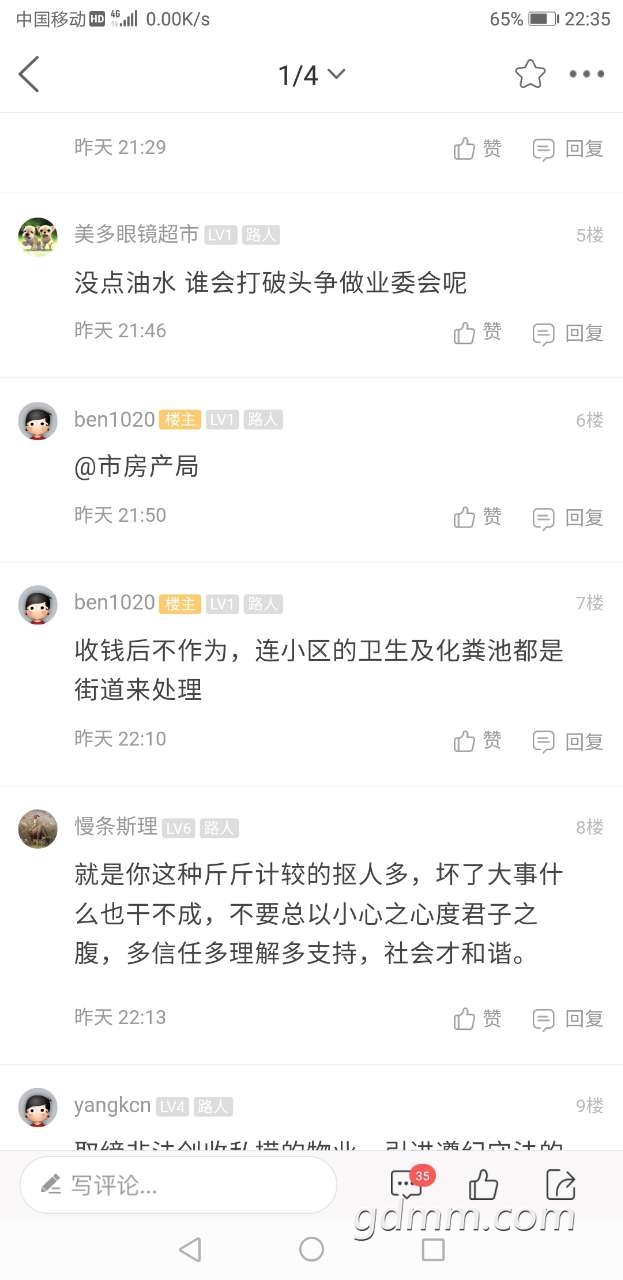
Task: Like ben1020's 6楼 comment
Action: tap(477, 517)
